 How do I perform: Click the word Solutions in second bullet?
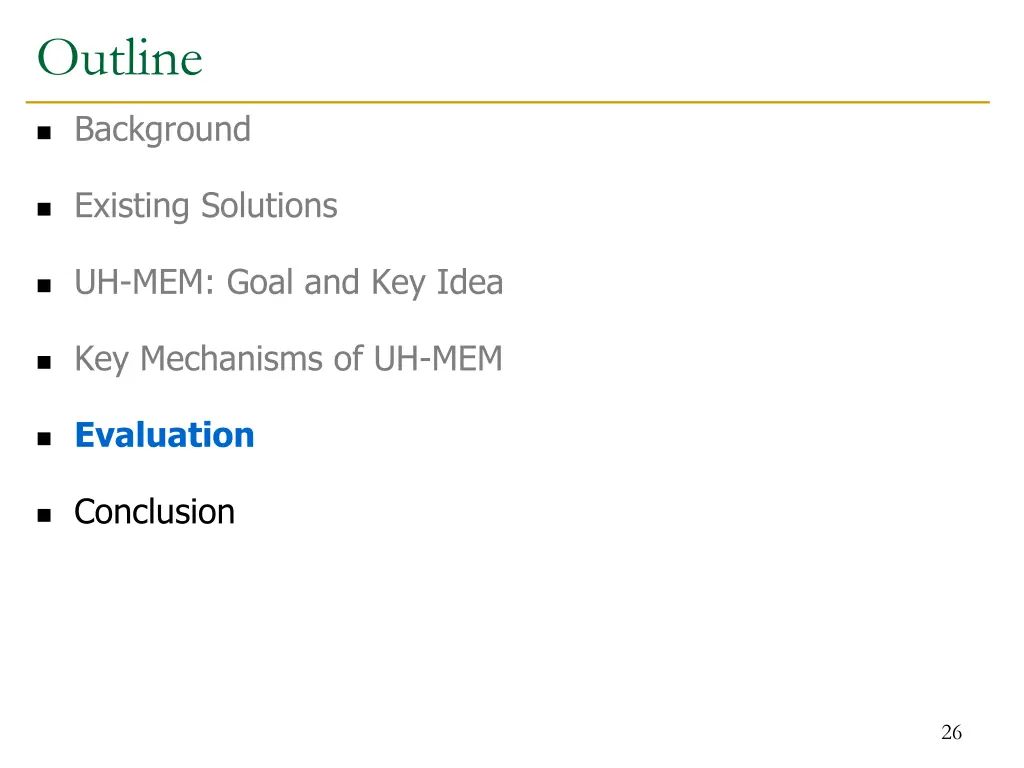click(x=269, y=206)
